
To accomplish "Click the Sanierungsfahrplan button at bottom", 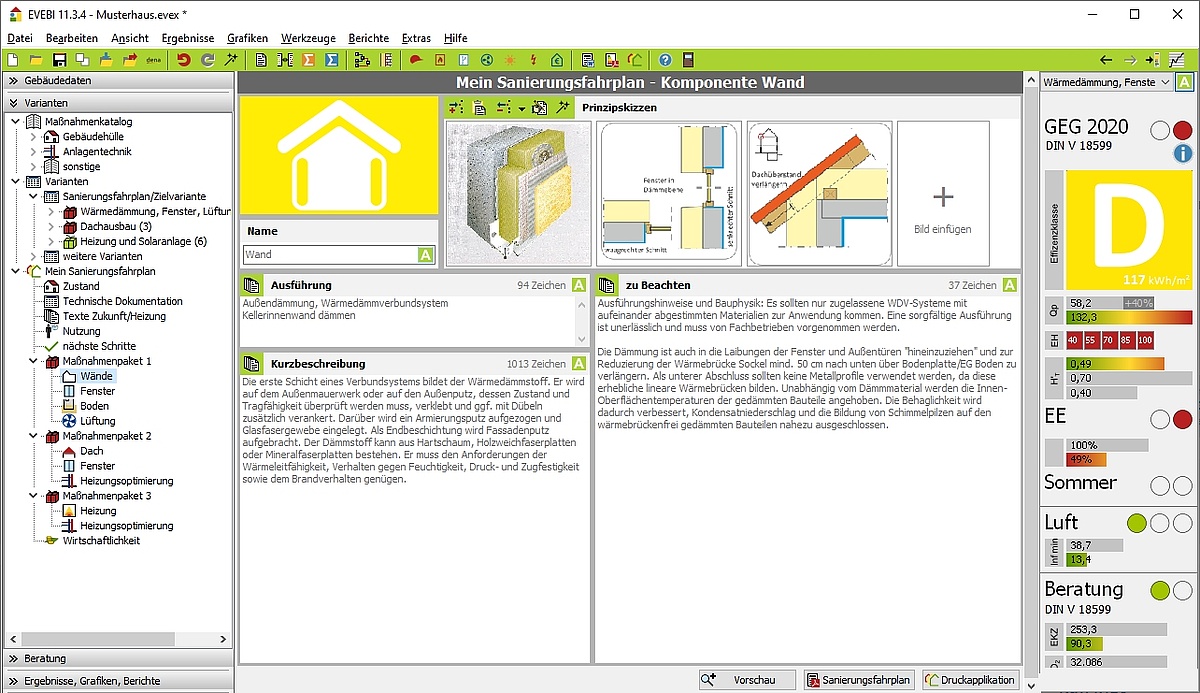I will [860, 680].
